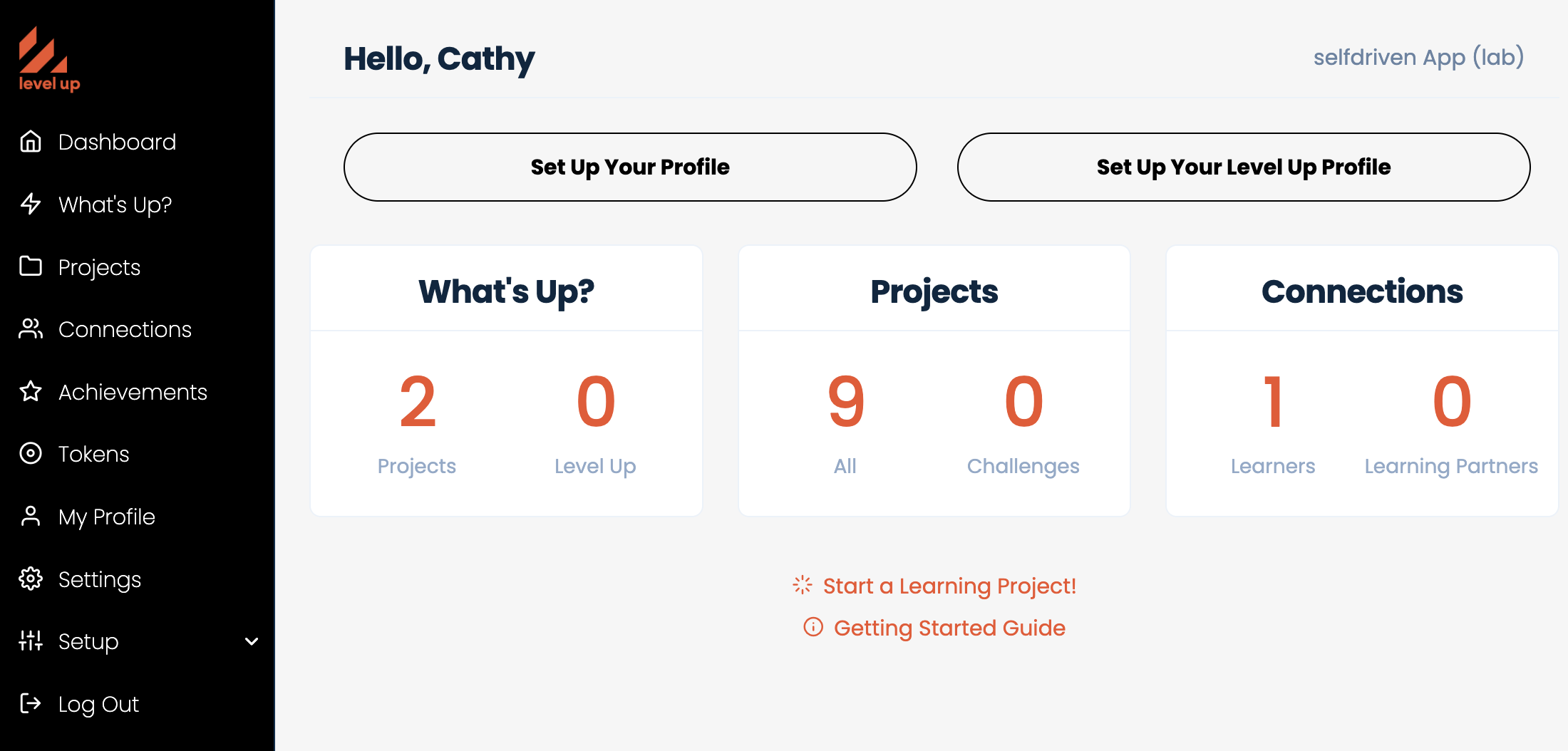Image resolution: width=1568 pixels, height=751 pixels.
Task: Open the Setup sidebar section
Action: [x=88, y=641]
